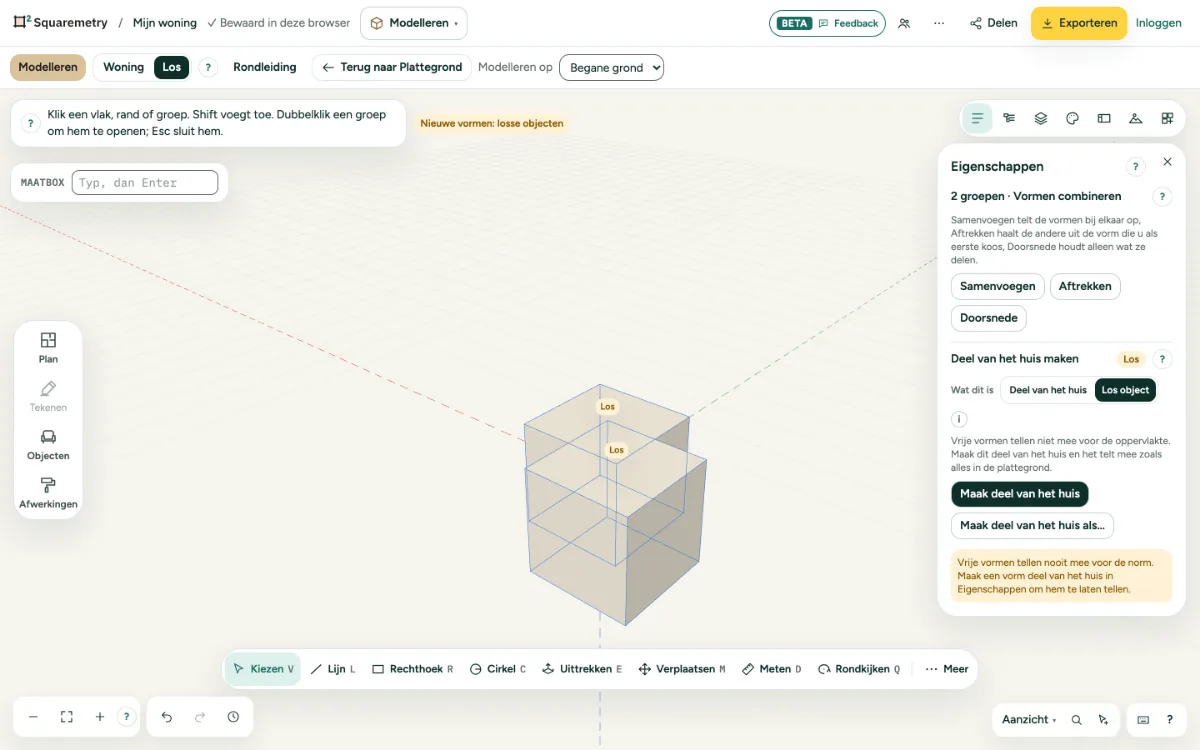The height and width of the screenshot is (750, 1200).
Task: Click the Exporteren button
Action: click(x=1079, y=23)
